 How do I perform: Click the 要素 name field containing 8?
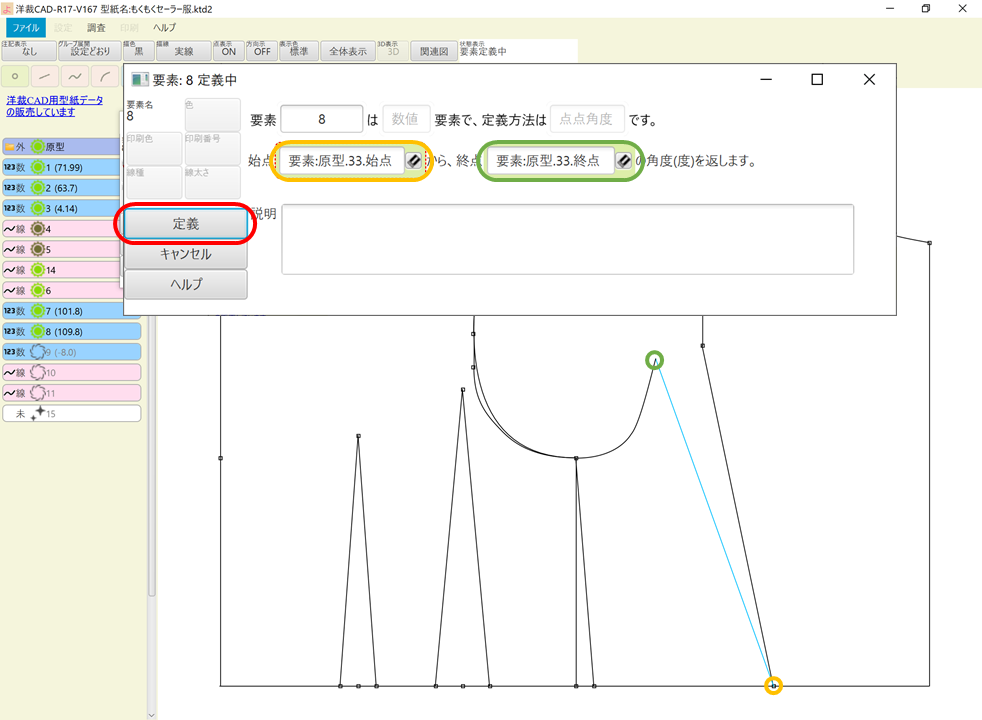[x=321, y=119]
